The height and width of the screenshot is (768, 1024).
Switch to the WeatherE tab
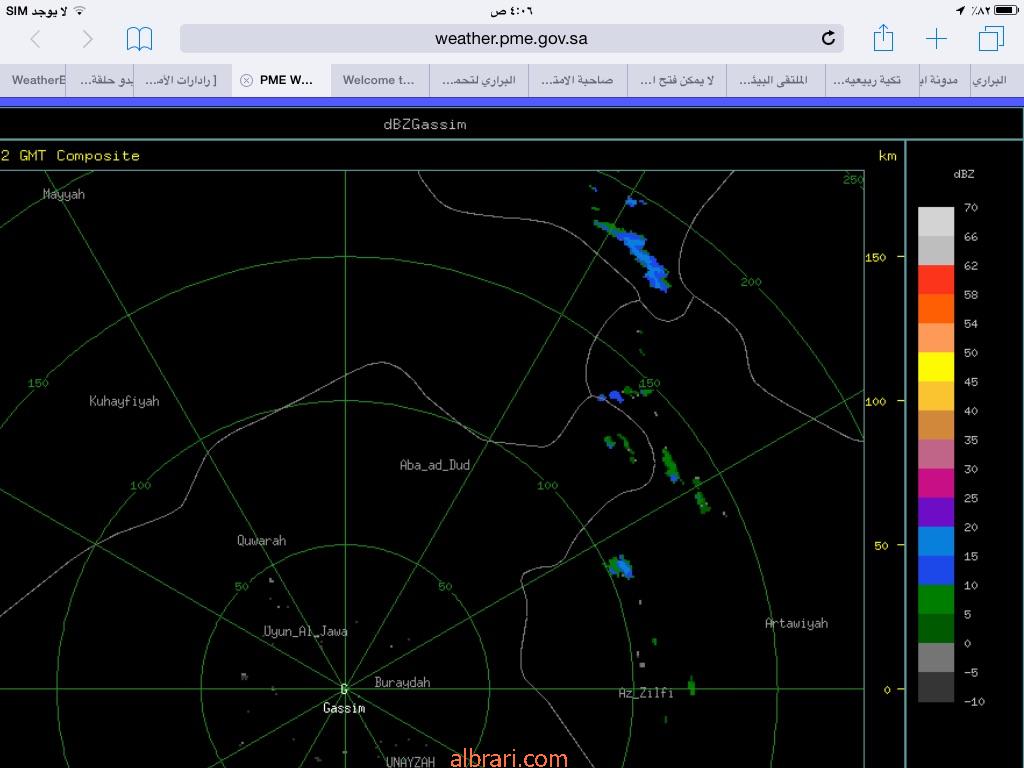(33, 80)
